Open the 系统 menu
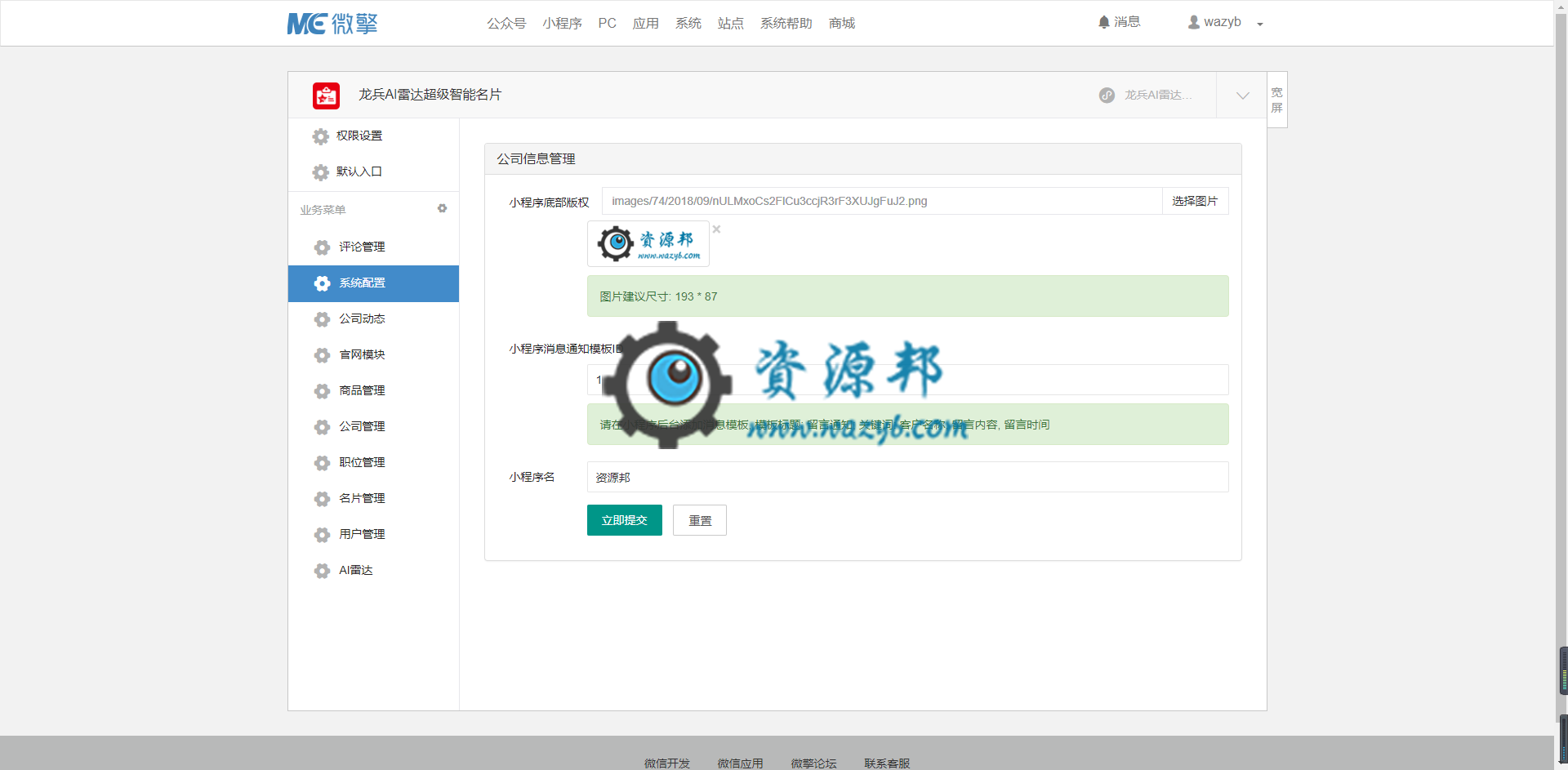This screenshot has width=1568, height=770. [x=688, y=24]
